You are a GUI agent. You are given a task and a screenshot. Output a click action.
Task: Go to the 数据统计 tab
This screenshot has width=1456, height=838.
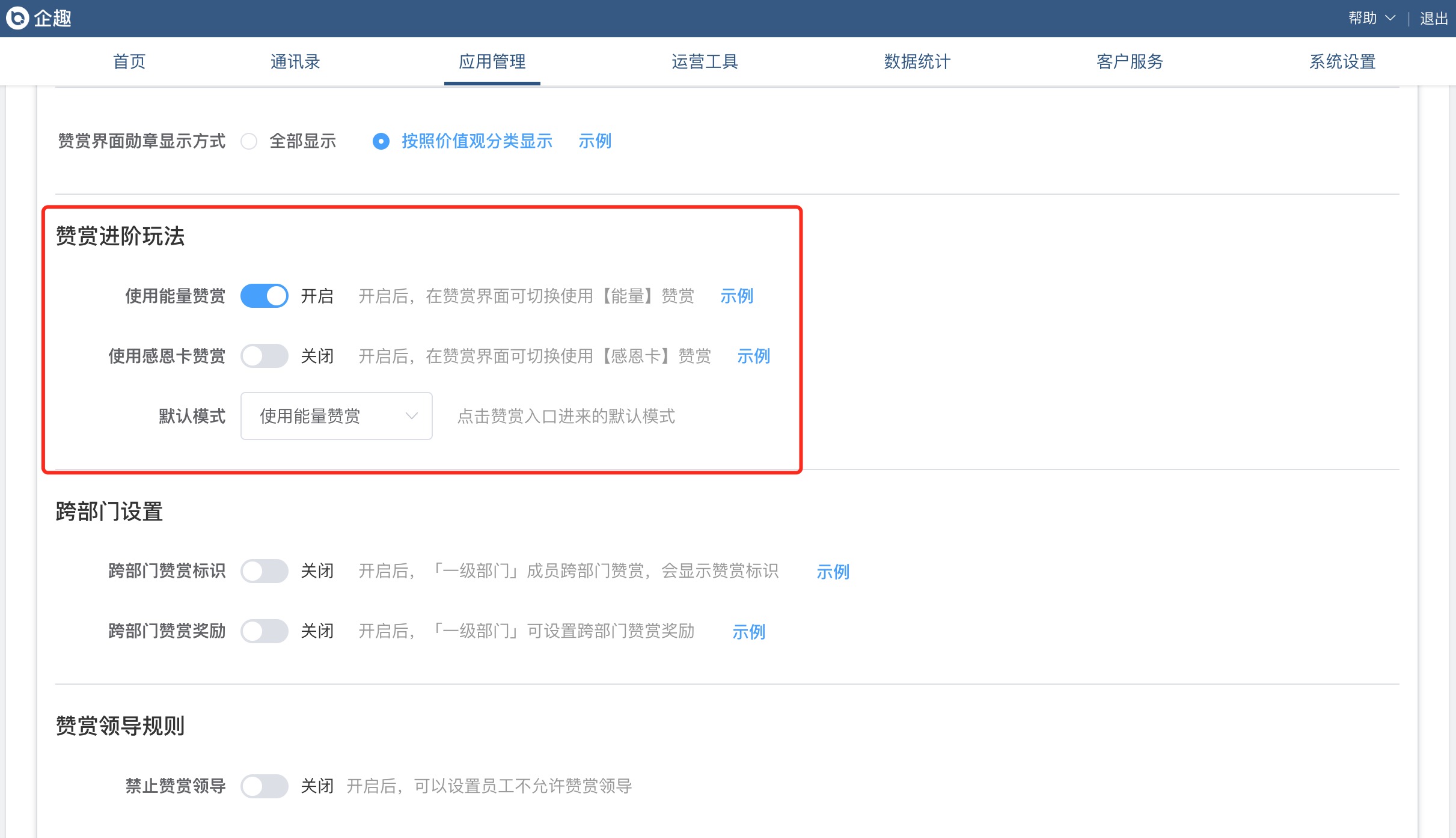coord(917,61)
